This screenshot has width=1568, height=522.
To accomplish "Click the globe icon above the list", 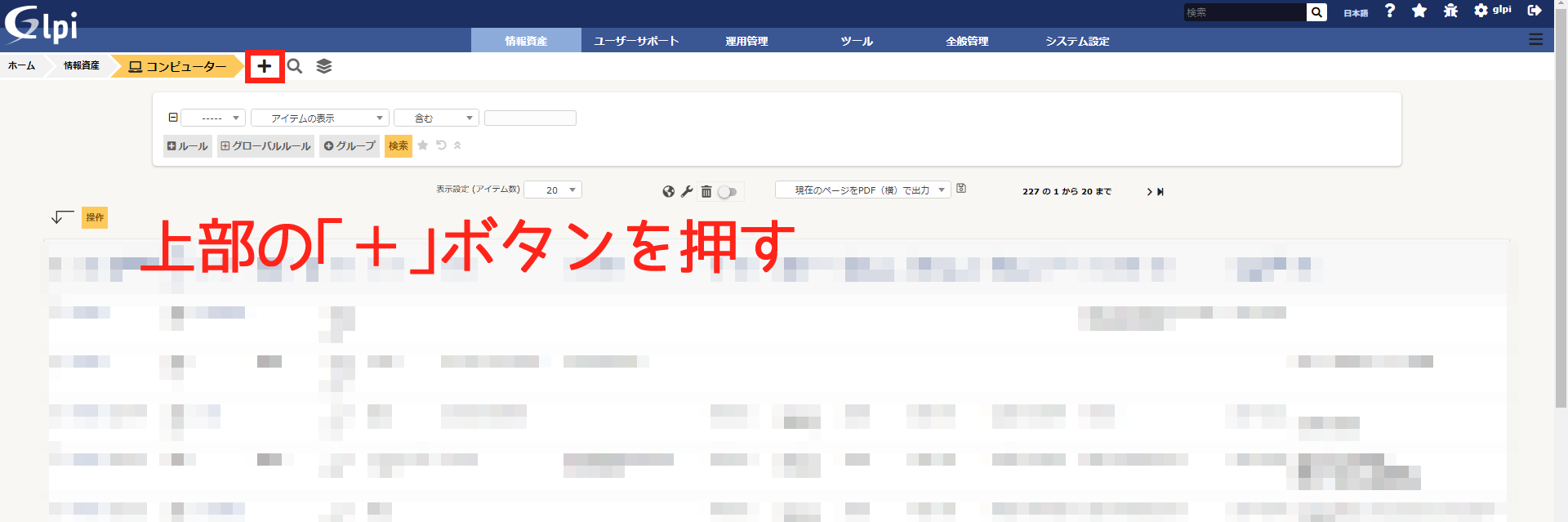I will pos(669,191).
